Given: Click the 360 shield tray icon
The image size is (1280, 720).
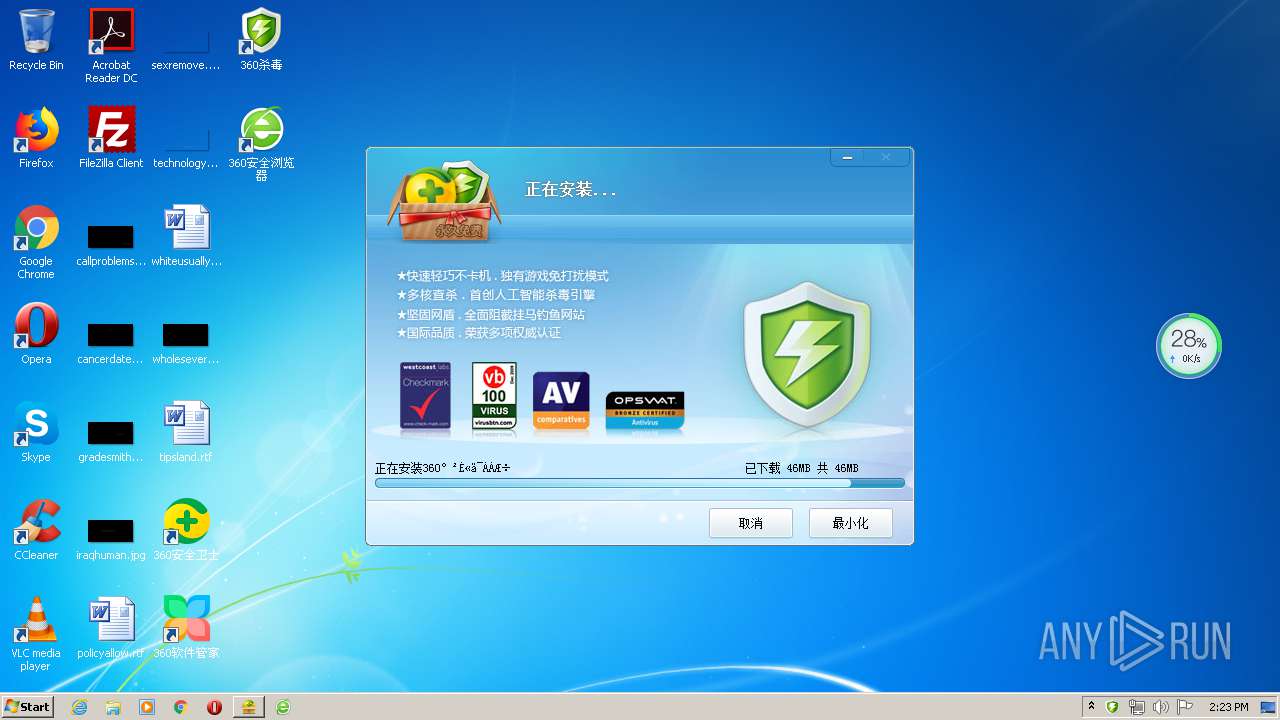Looking at the screenshot, I should click(1112, 707).
